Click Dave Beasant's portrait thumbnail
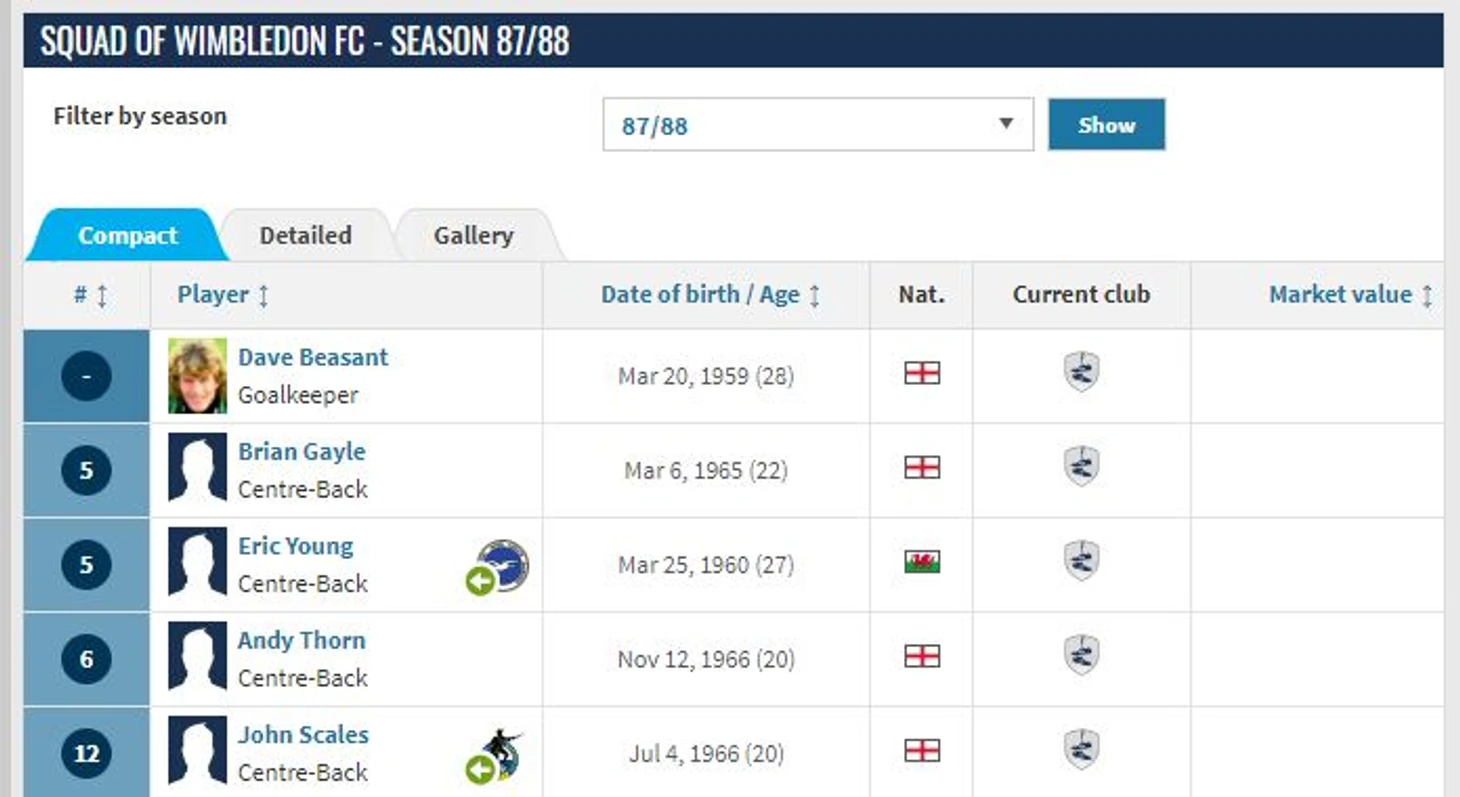Screen dimensions: 1460x797 click(197, 376)
